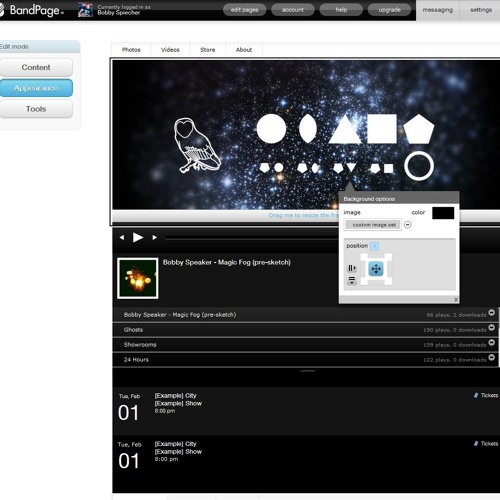Screen dimensions: 500x500
Task: Open Tickets link for the second show
Action: click(486, 444)
